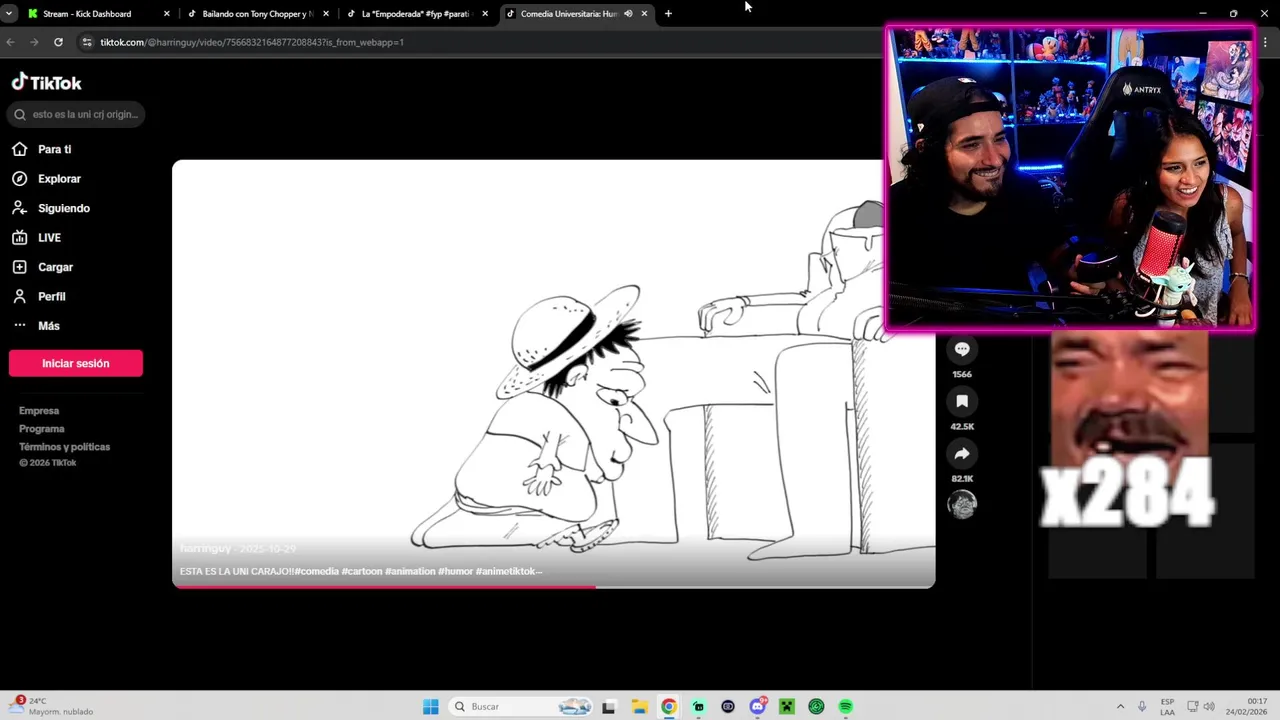Screen dimensions: 1280x720
Task: Open Windows Start menu
Action: tap(430, 707)
